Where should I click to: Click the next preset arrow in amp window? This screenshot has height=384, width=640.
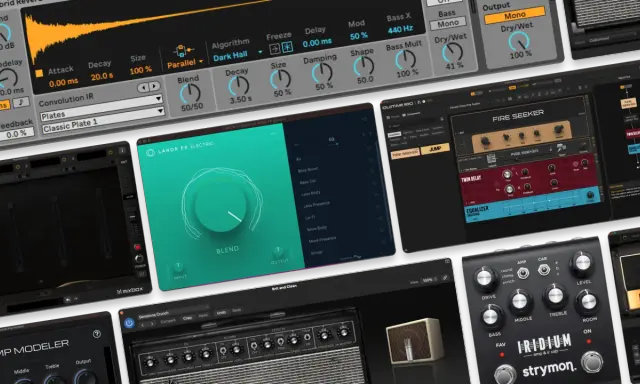(152, 323)
